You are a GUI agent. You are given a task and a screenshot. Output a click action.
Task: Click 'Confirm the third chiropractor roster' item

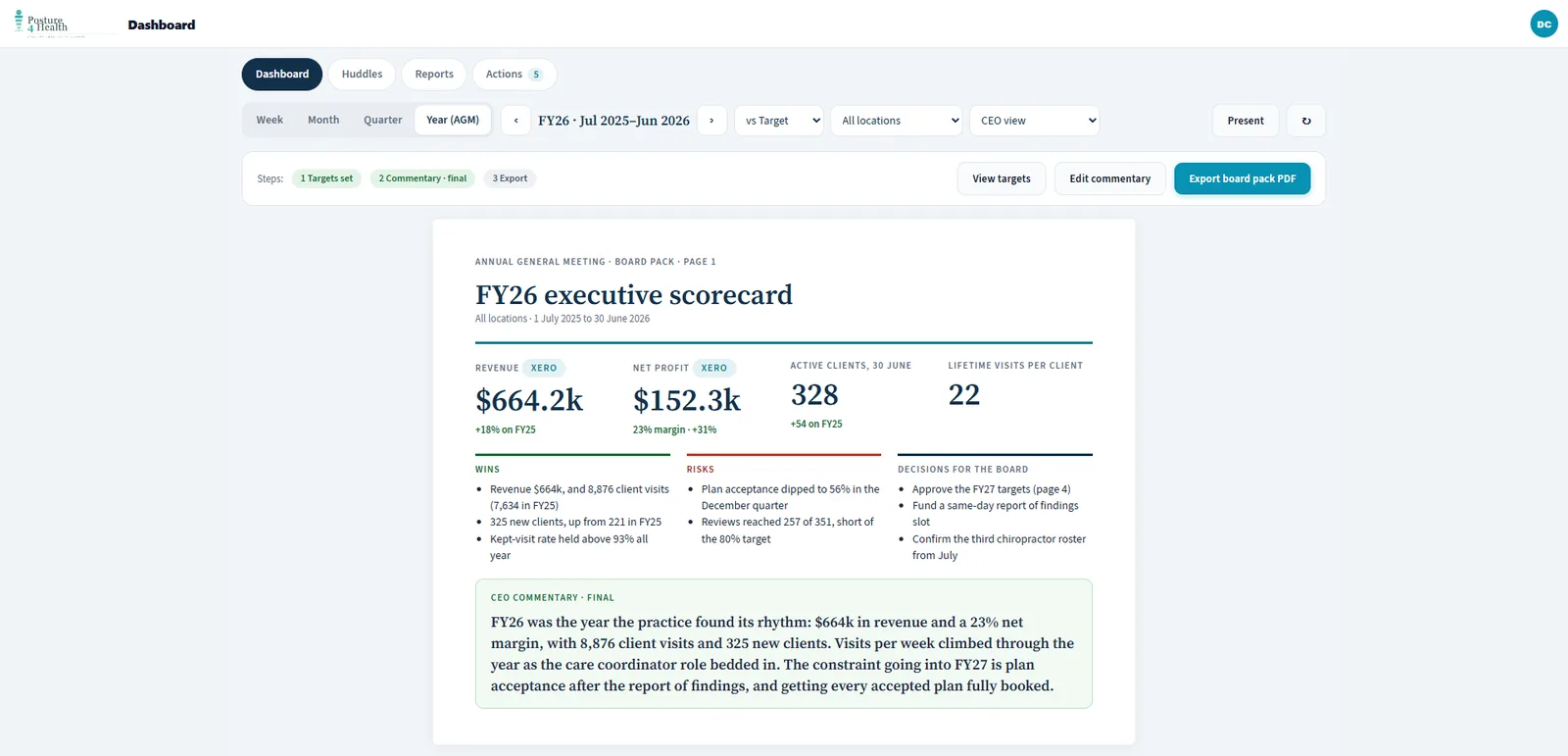[x=999, y=547]
